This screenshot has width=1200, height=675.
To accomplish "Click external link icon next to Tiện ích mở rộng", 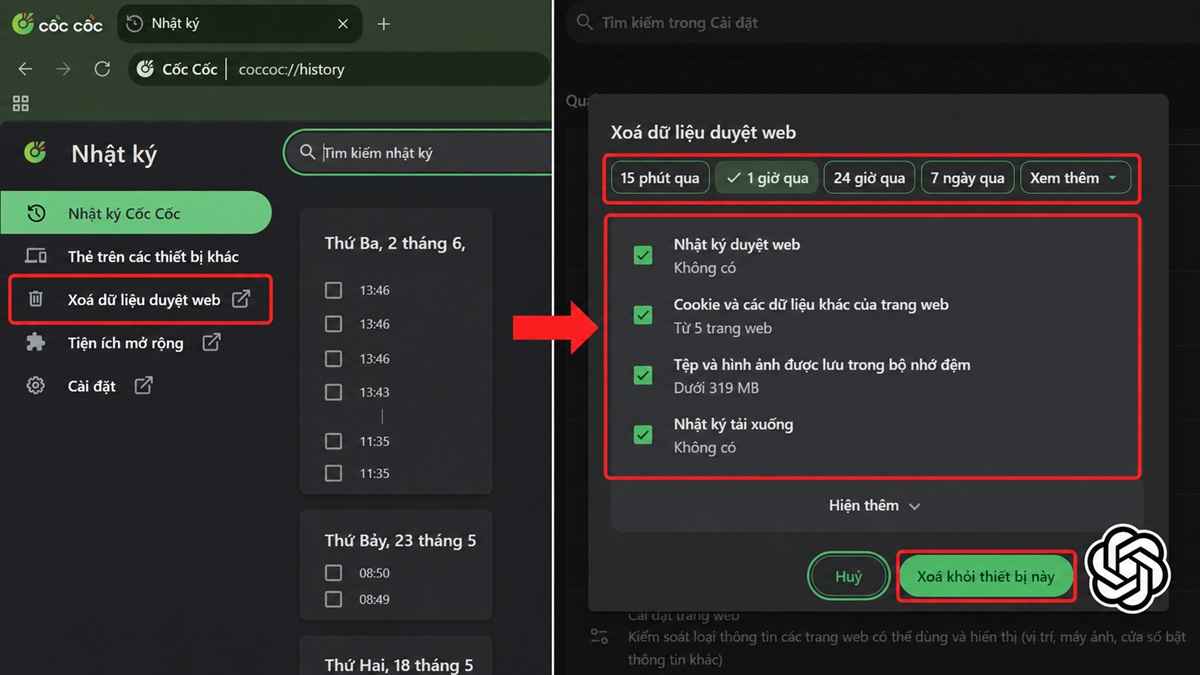I will 211,342.
